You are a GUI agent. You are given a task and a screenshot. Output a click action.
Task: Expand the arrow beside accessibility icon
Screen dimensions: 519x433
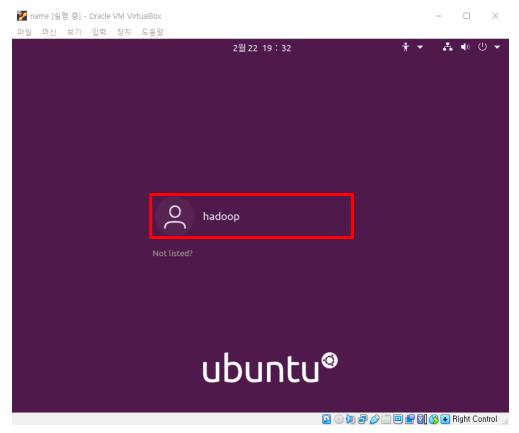(420, 47)
